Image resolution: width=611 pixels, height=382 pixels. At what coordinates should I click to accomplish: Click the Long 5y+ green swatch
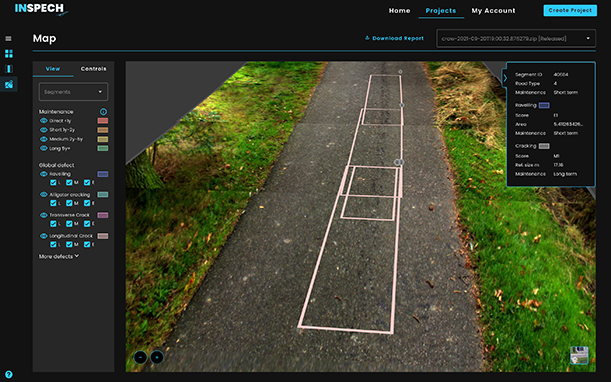[103, 148]
